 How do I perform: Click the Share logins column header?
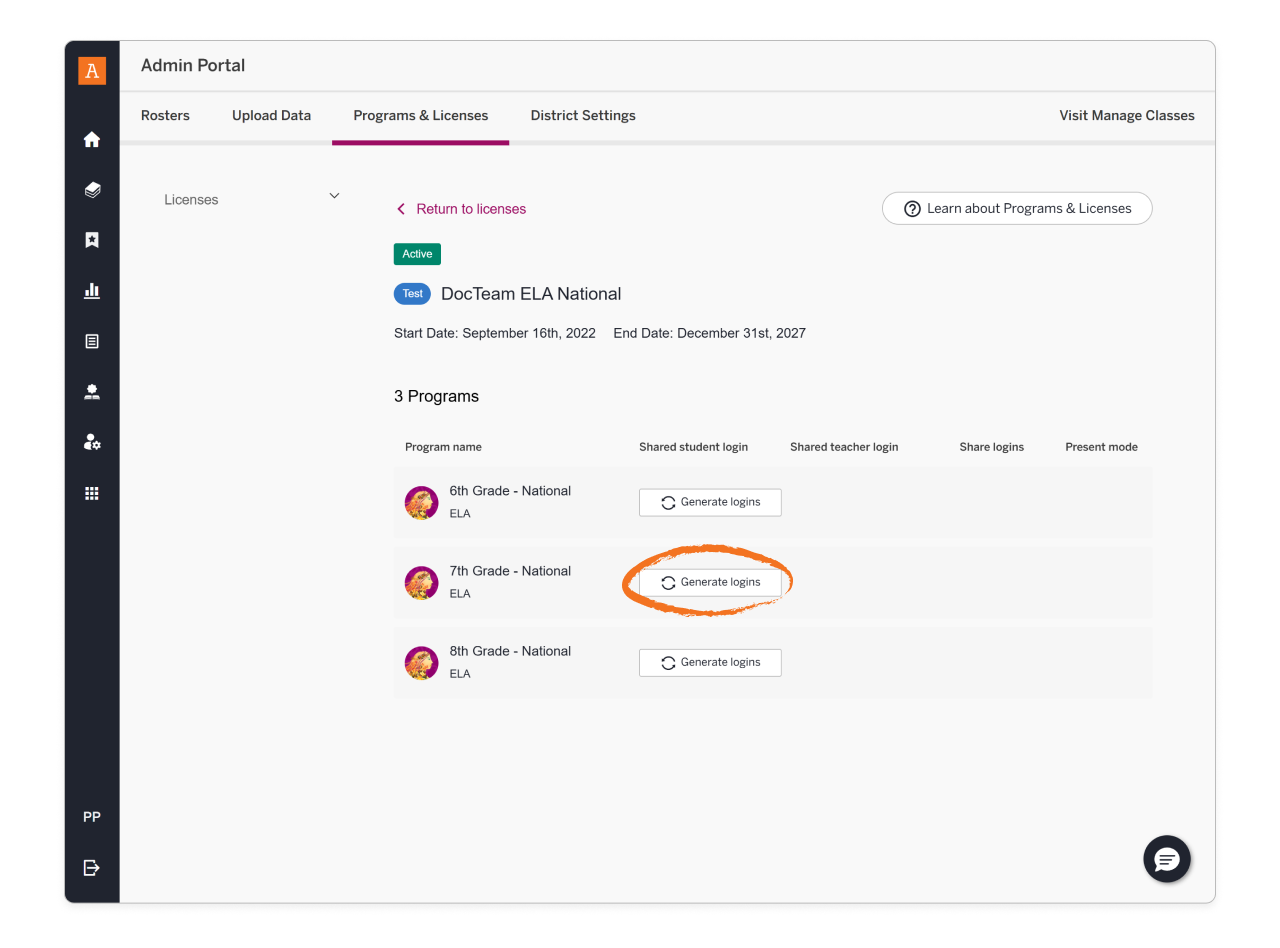click(992, 447)
